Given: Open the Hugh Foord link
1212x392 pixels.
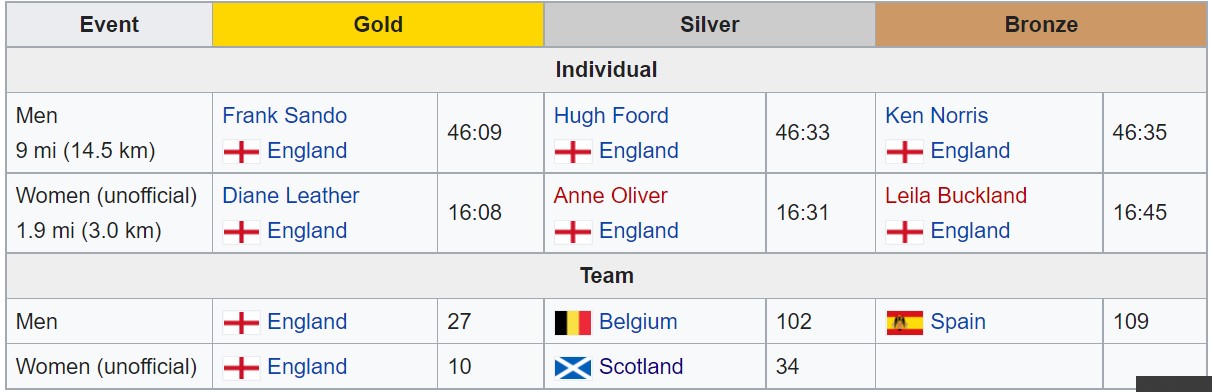Looking at the screenshot, I should [x=611, y=115].
